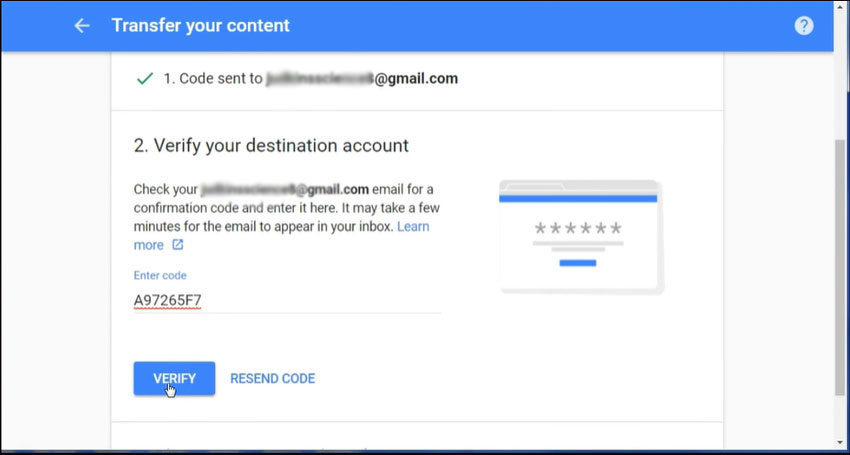Click the scrollbar down arrow

pos(840,441)
